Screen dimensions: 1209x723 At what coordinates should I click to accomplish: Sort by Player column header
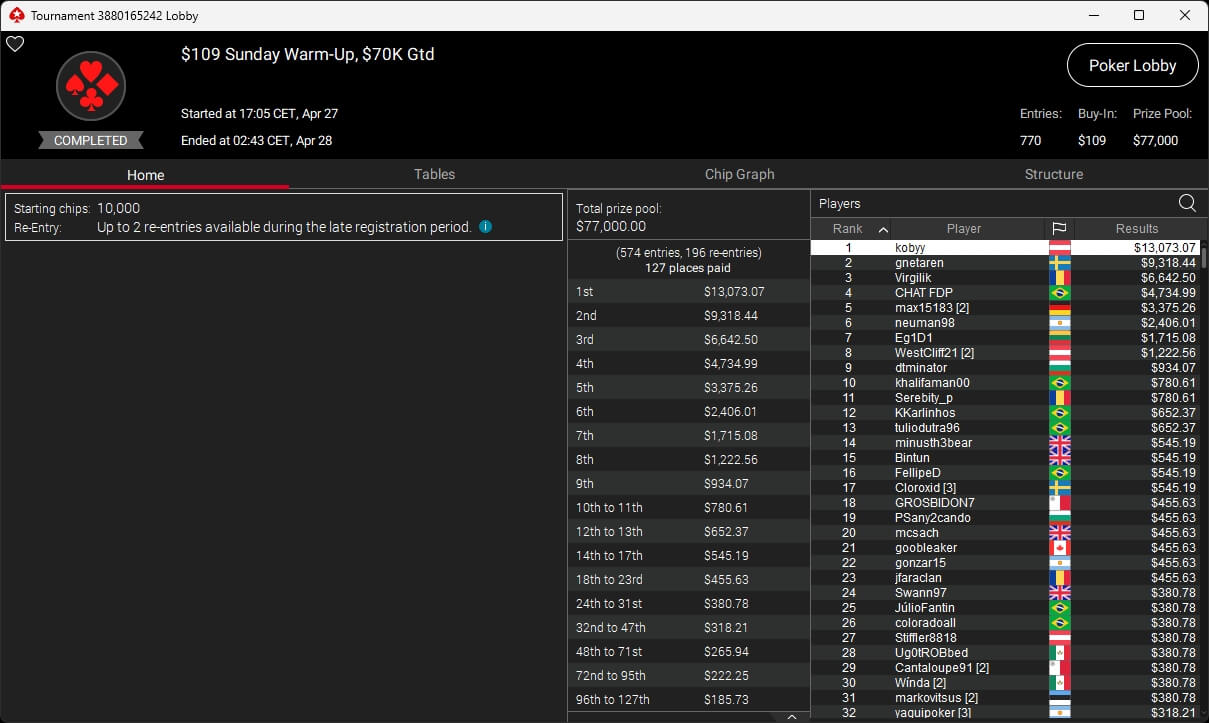(967, 228)
